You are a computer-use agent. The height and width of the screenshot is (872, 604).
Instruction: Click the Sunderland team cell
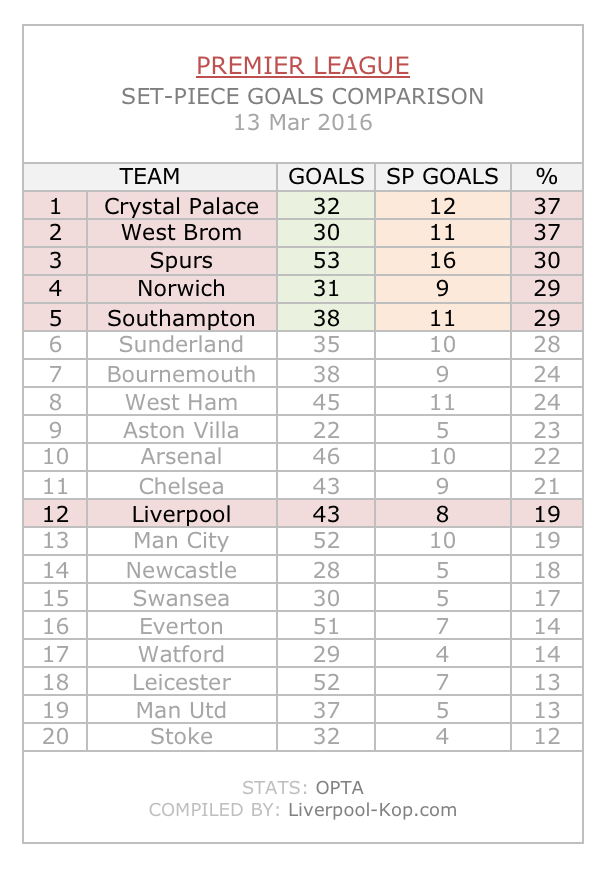[182, 344]
